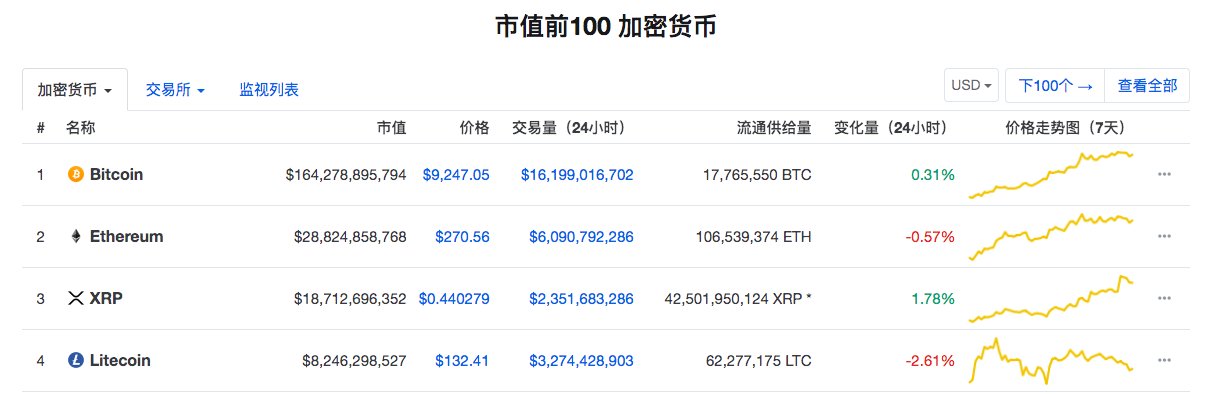Open the Ethereum name link
Screen dimensions: 1213x394
[126, 237]
